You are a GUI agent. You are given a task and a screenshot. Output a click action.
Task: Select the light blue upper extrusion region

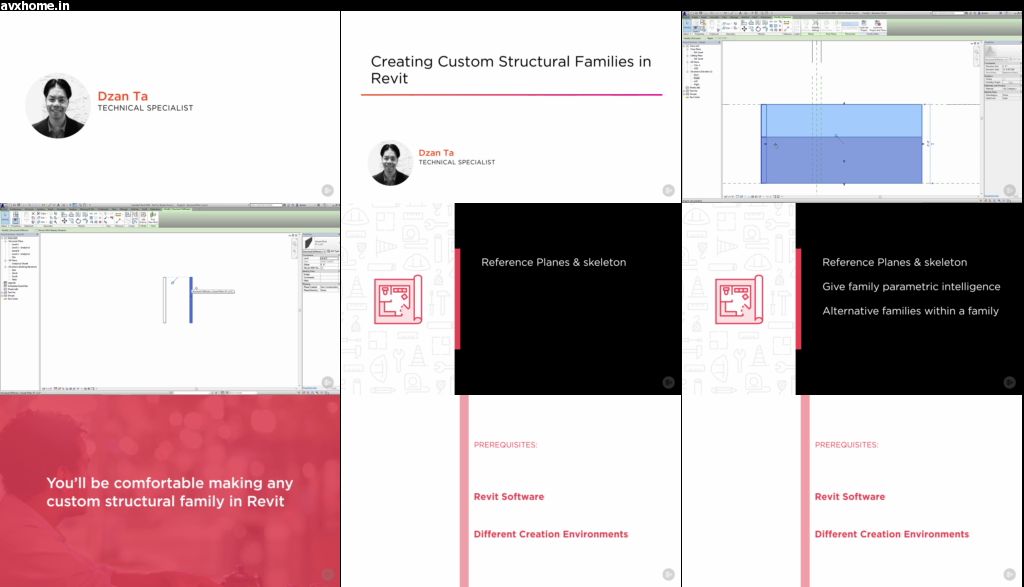click(x=842, y=120)
